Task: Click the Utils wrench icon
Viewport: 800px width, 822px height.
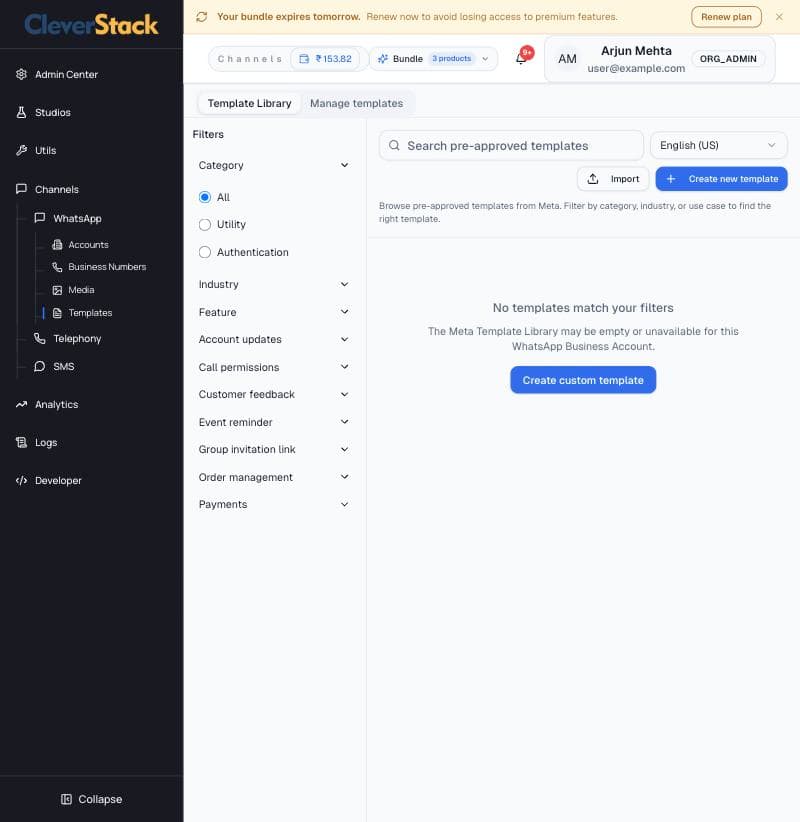Action: [x=21, y=150]
